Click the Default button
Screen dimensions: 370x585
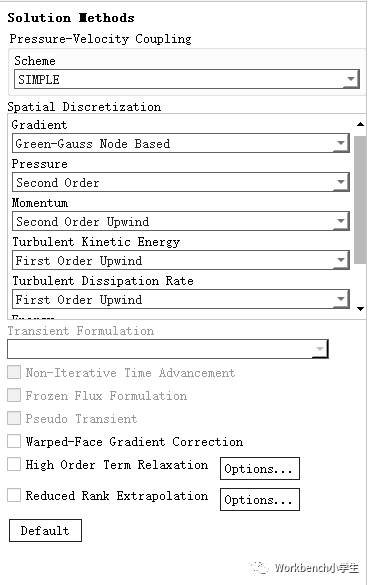pyautogui.click(x=46, y=531)
